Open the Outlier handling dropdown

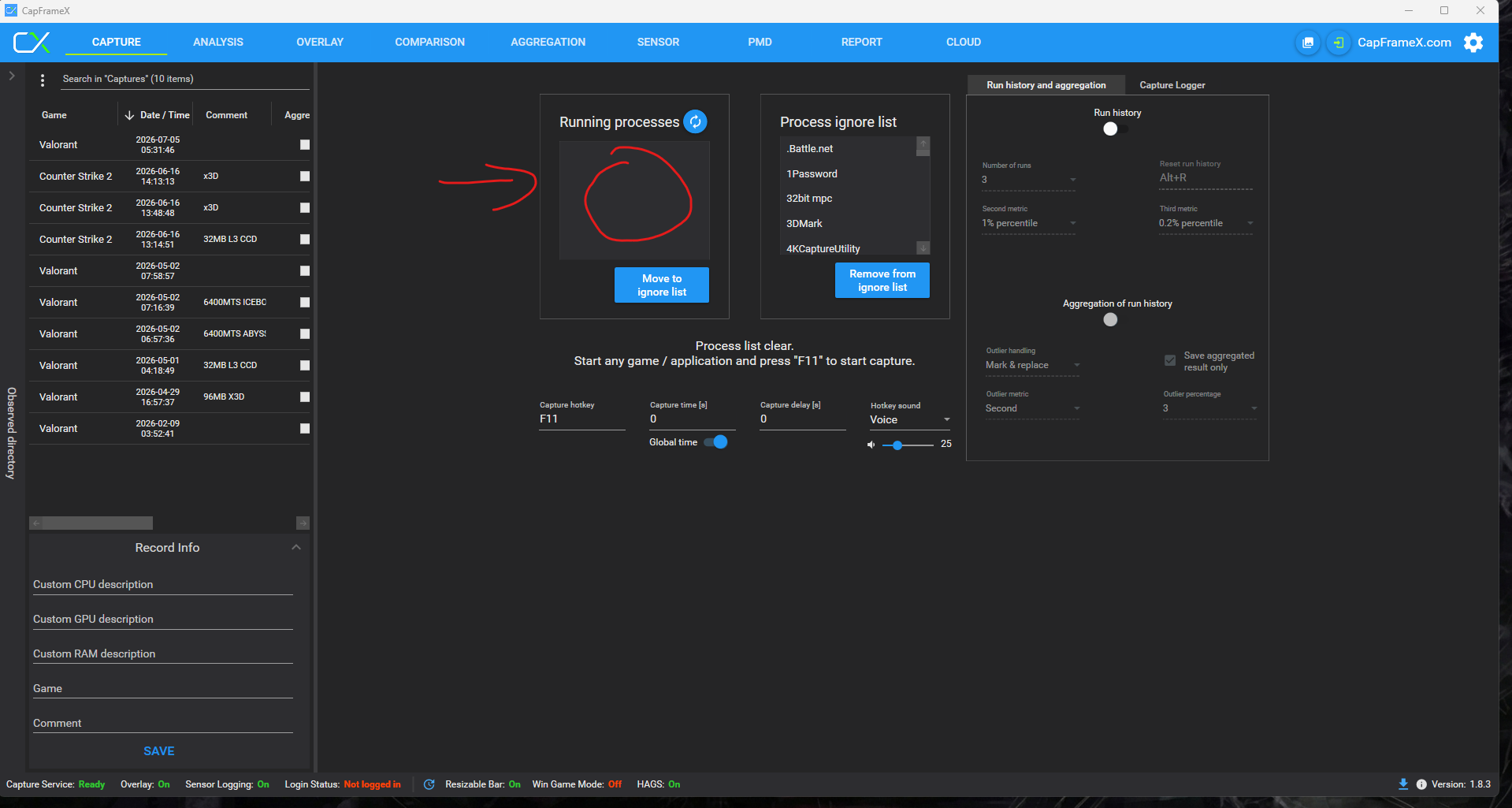(1033, 365)
